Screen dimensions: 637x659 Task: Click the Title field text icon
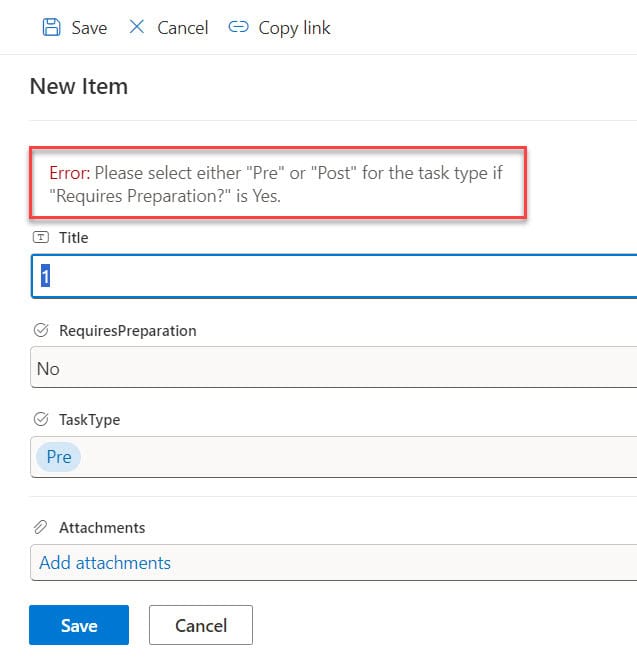(41, 237)
